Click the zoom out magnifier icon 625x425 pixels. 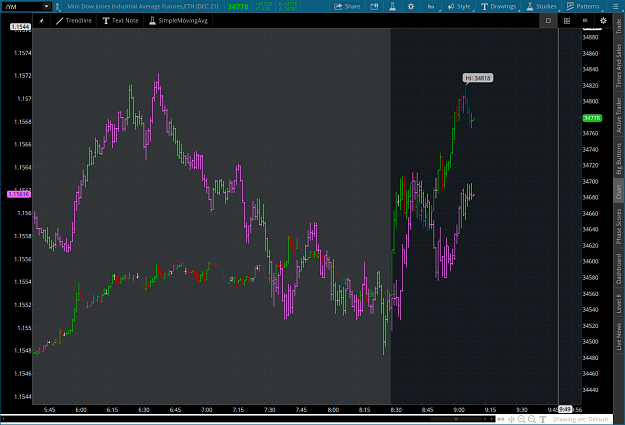pyautogui.click(x=532, y=419)
